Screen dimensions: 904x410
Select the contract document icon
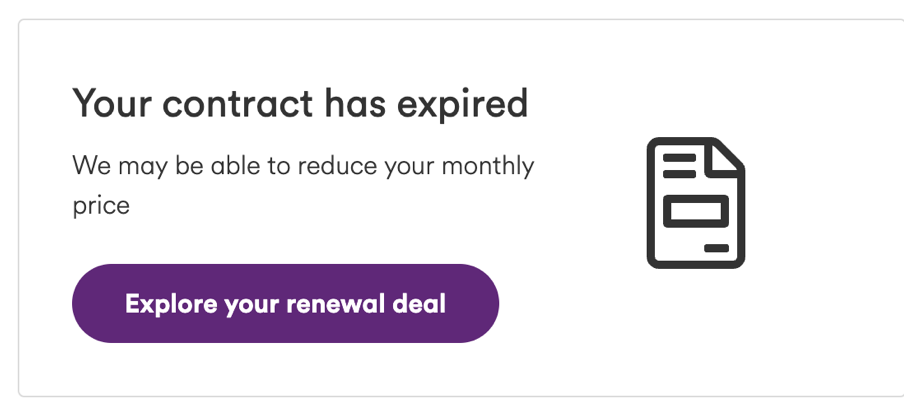(x=696, y=203)
